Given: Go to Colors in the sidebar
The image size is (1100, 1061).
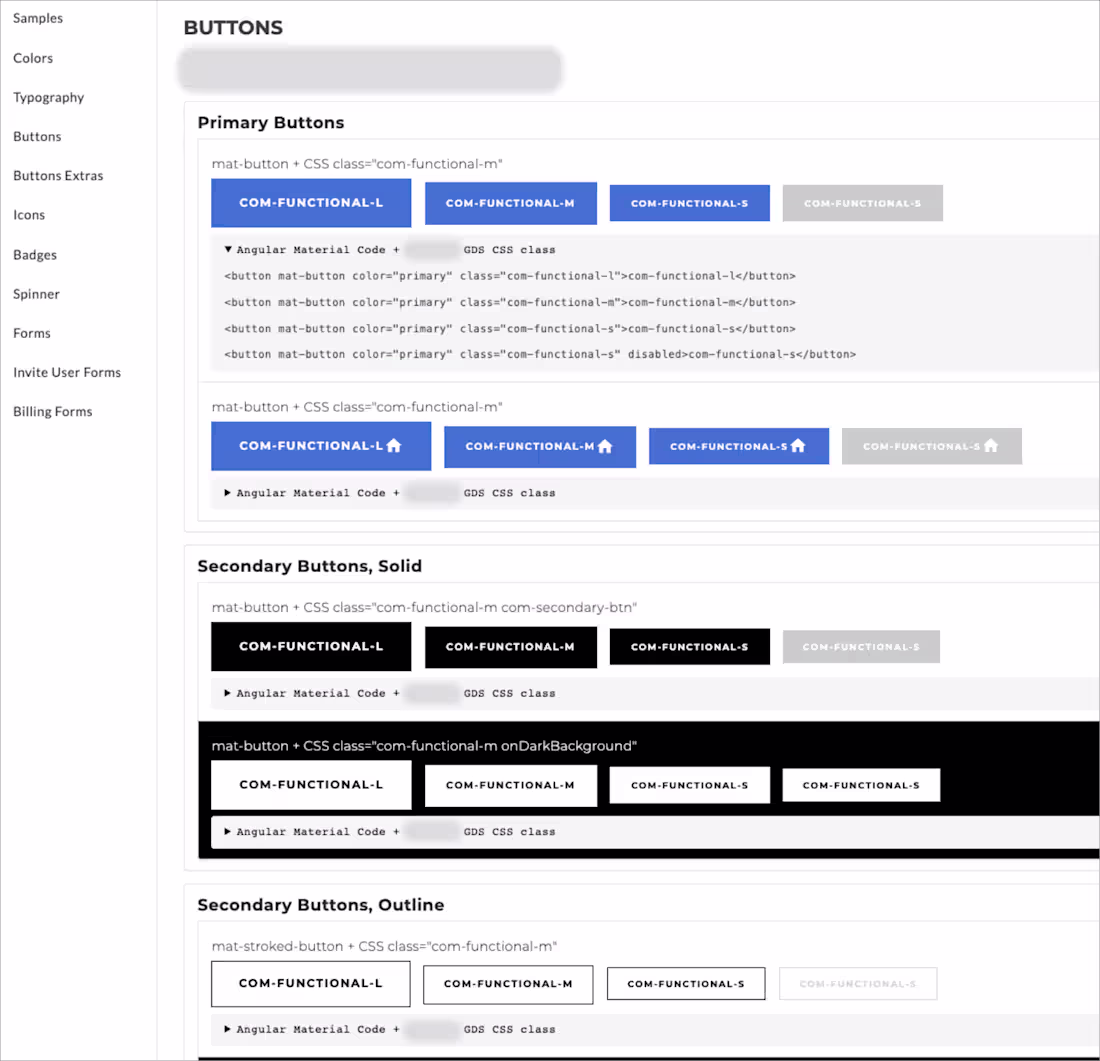Looking at the screenshot, I should pos(33,58).
